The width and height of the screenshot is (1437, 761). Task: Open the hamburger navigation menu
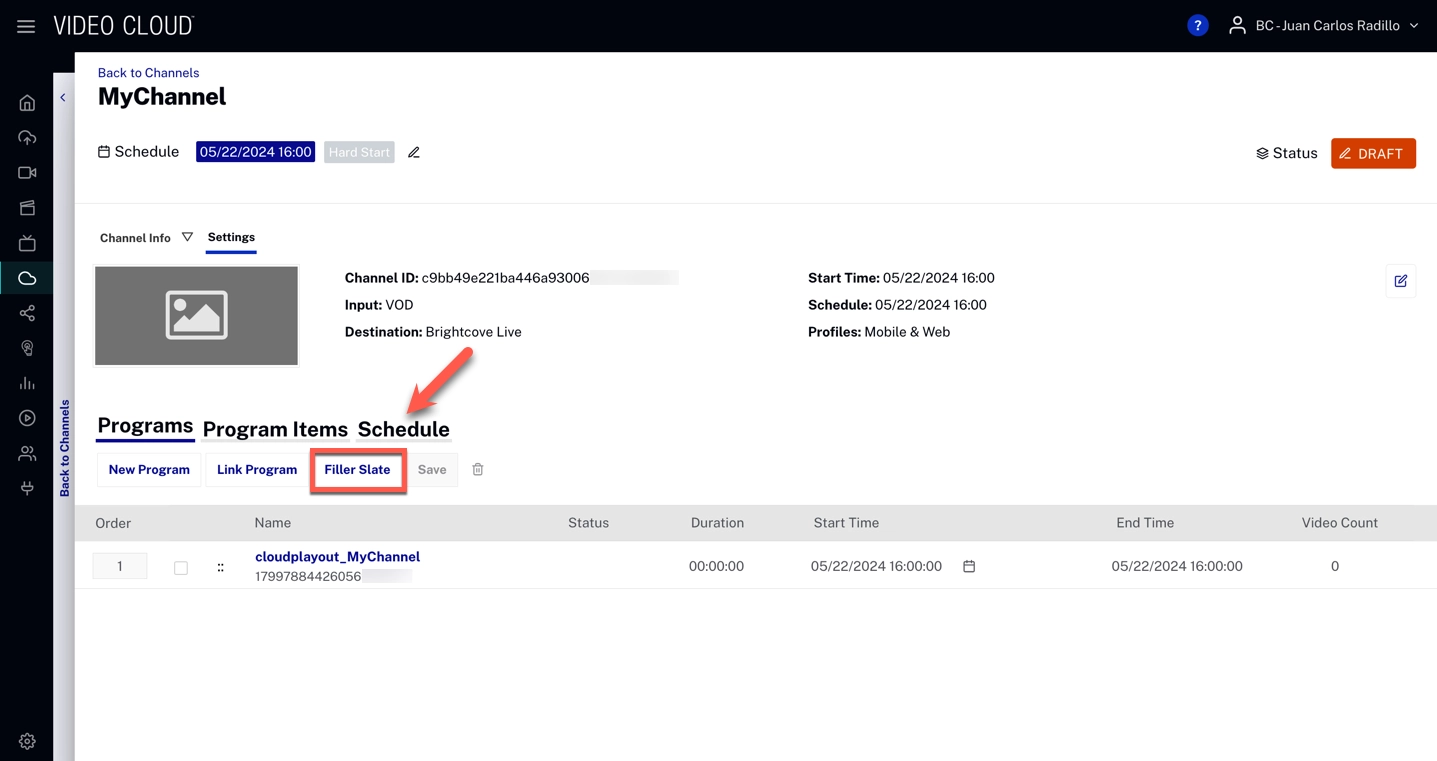point(26,27)
